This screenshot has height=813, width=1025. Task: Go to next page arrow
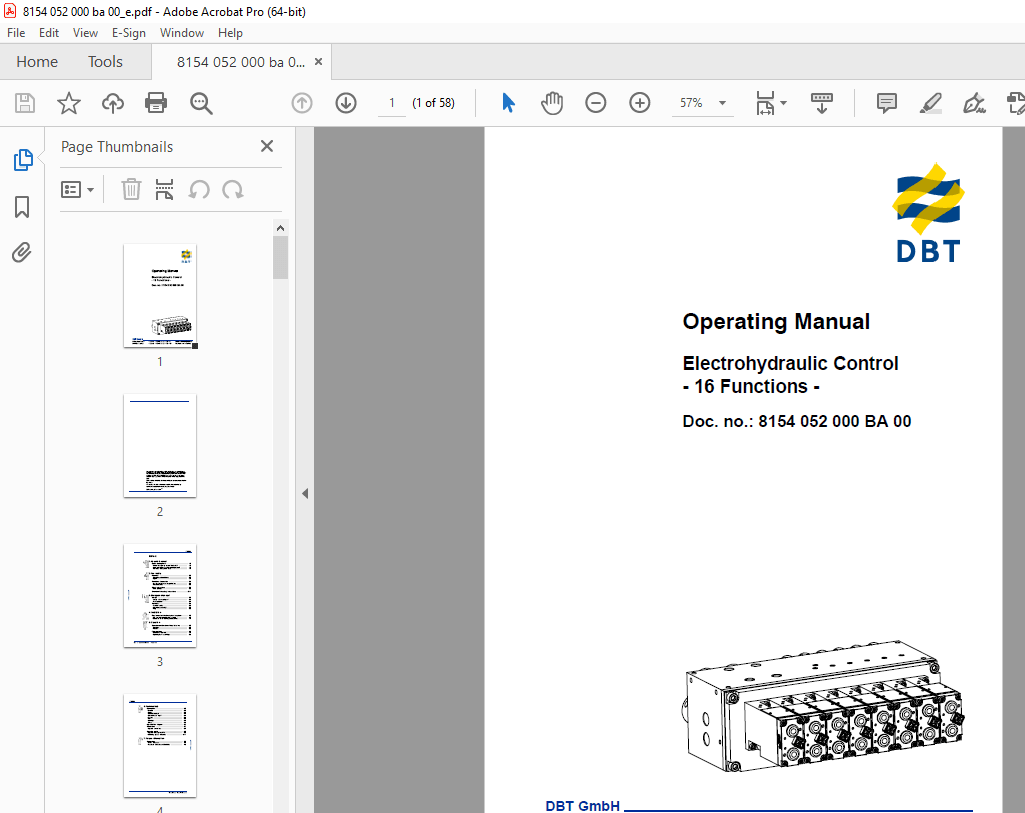(346, 103)
